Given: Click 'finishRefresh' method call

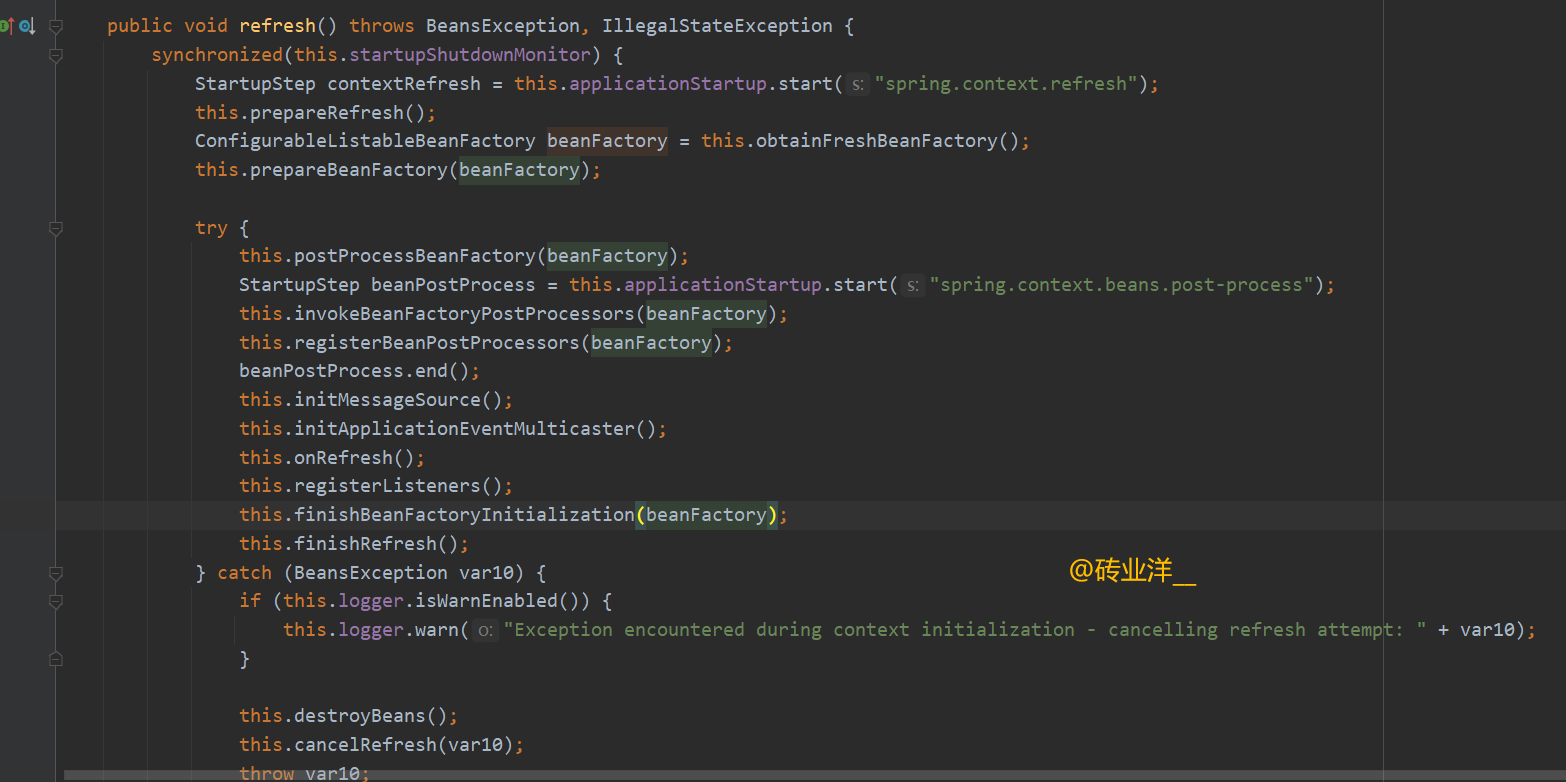Looking at the screenshot, I should pyautogui.click(x=365, y=544).
